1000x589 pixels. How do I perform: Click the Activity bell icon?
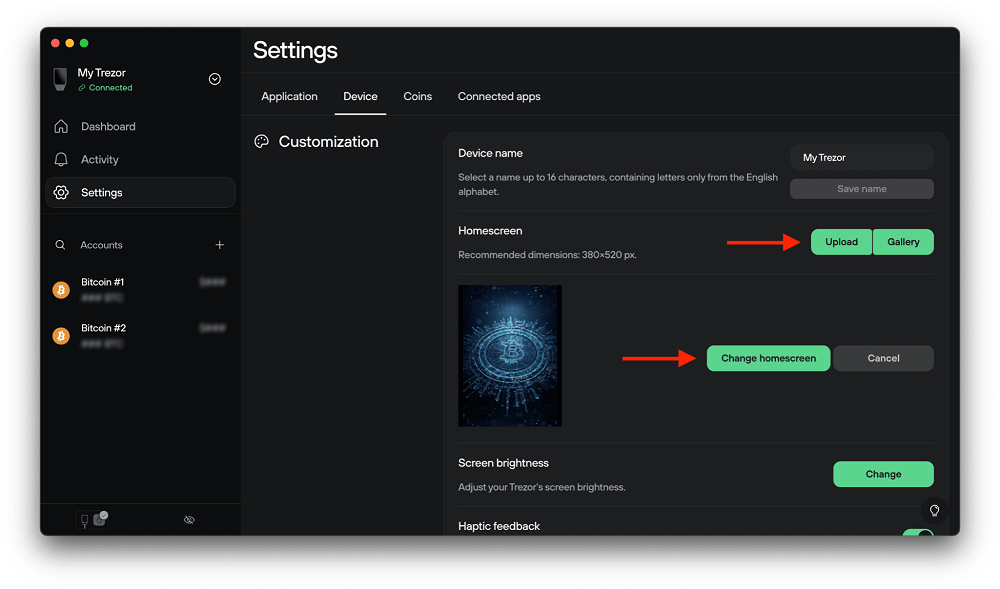click(61, 159)
